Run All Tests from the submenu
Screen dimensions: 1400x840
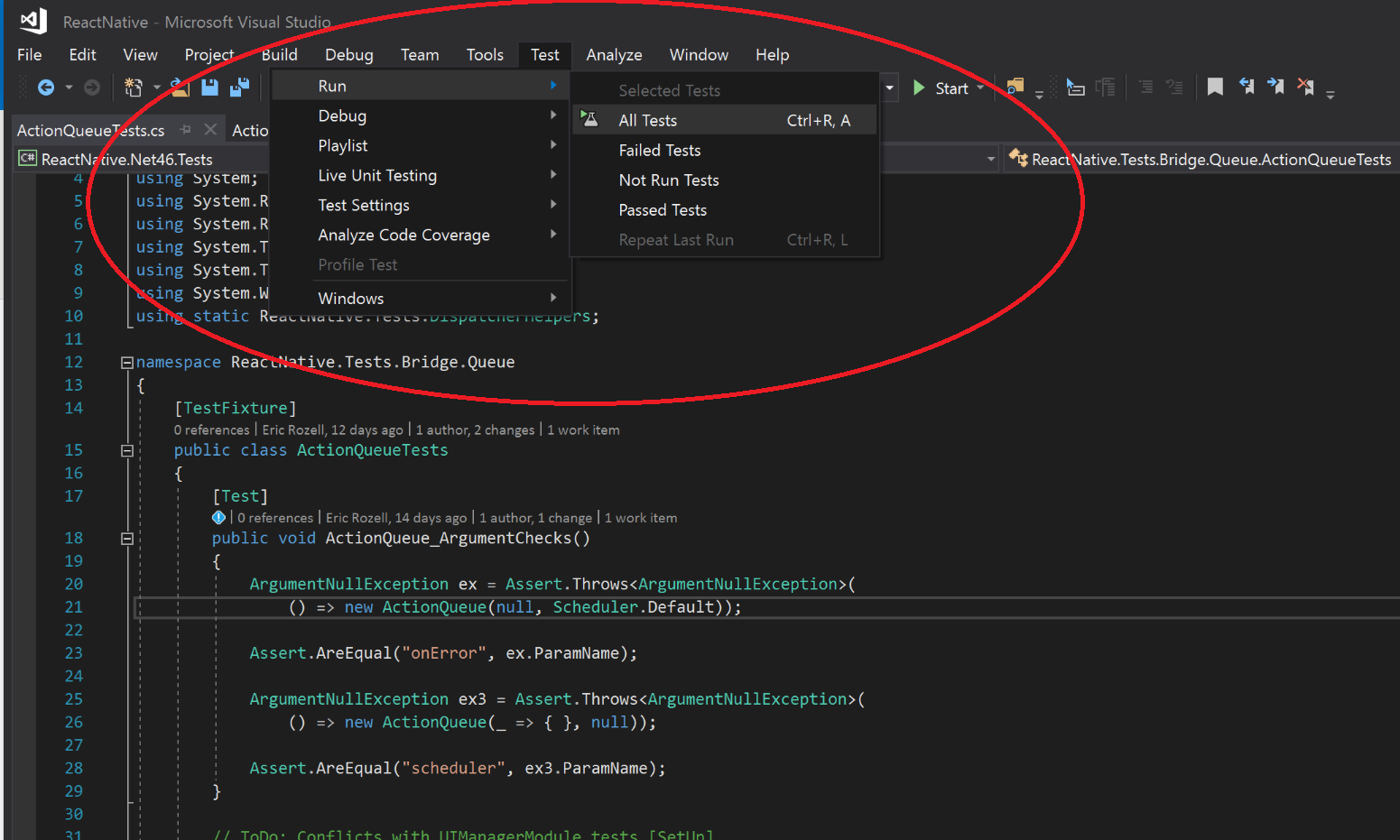point(725,120)
